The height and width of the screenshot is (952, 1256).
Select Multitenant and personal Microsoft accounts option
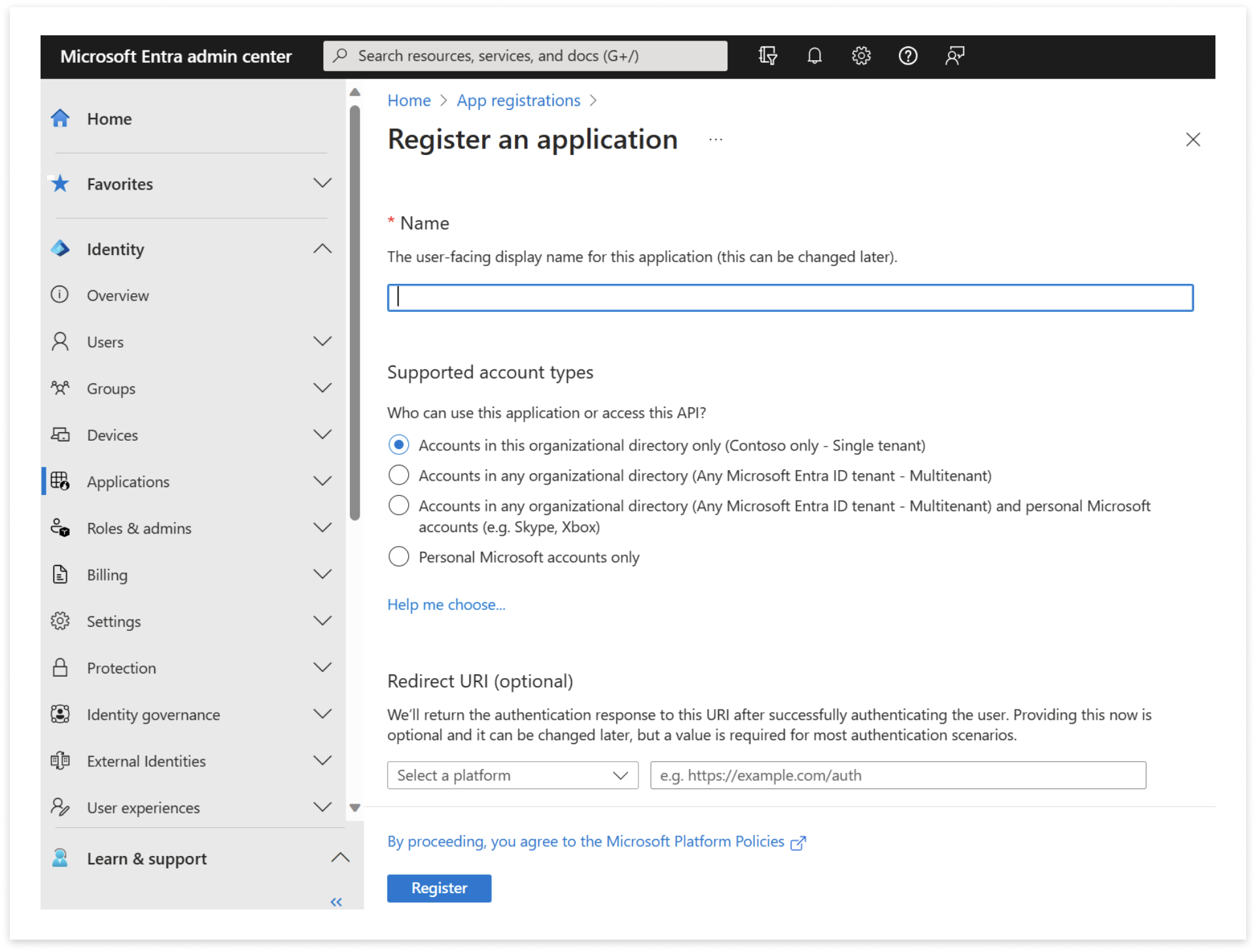[398, 505]
